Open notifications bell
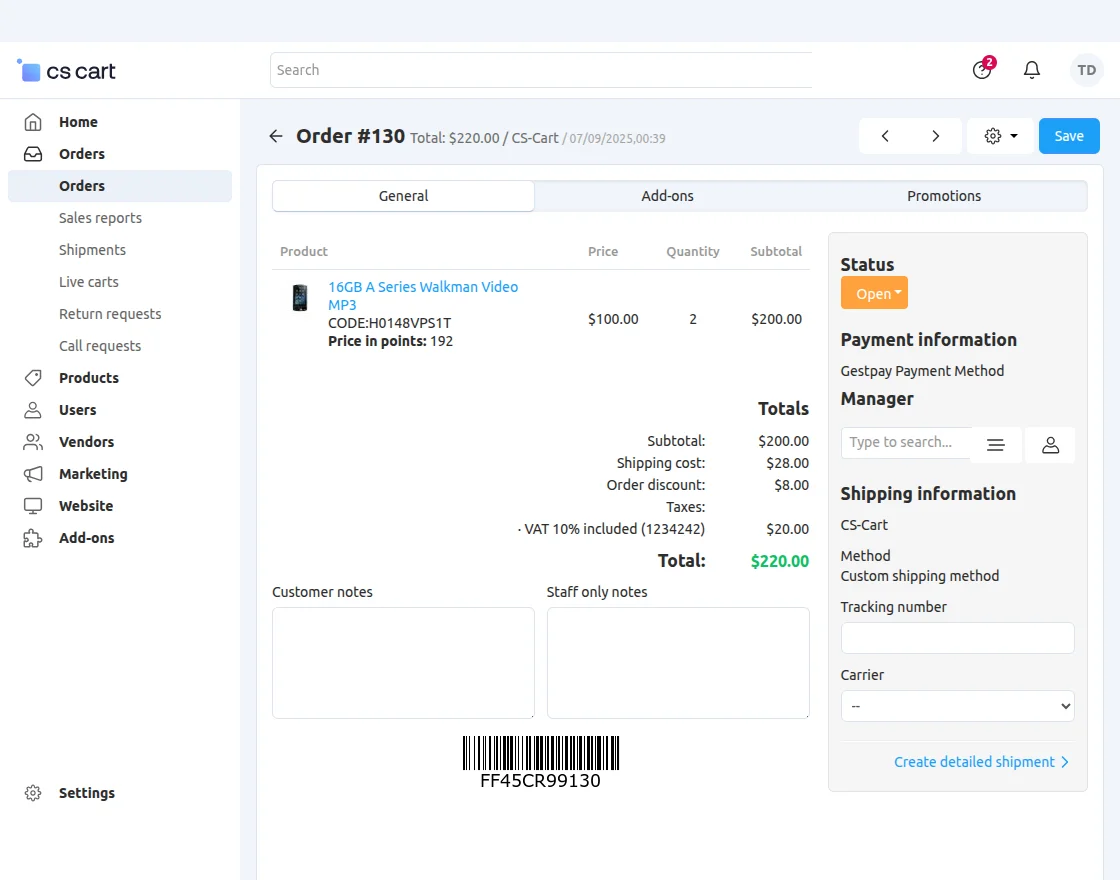The height and width of the screenshot is (880, 1120). click(x=1031, y=69)
